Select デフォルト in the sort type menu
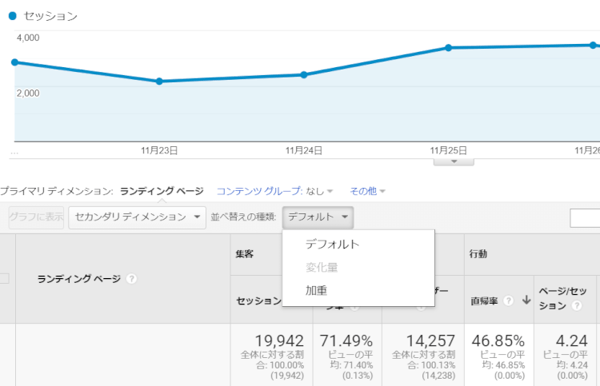Image resolution: width=600 pixels, height=386 pixels. click(332, 244)
